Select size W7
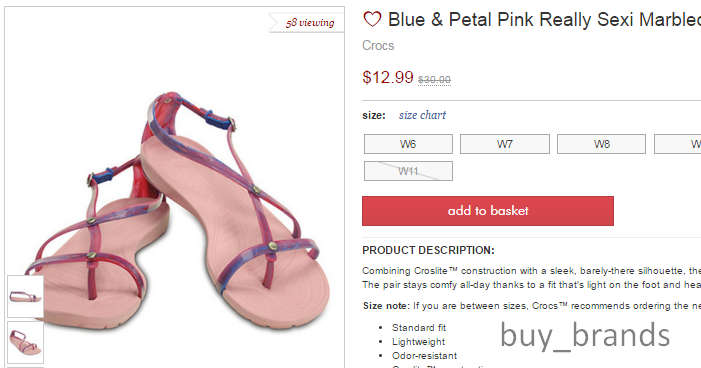 [x=505, y=144]
